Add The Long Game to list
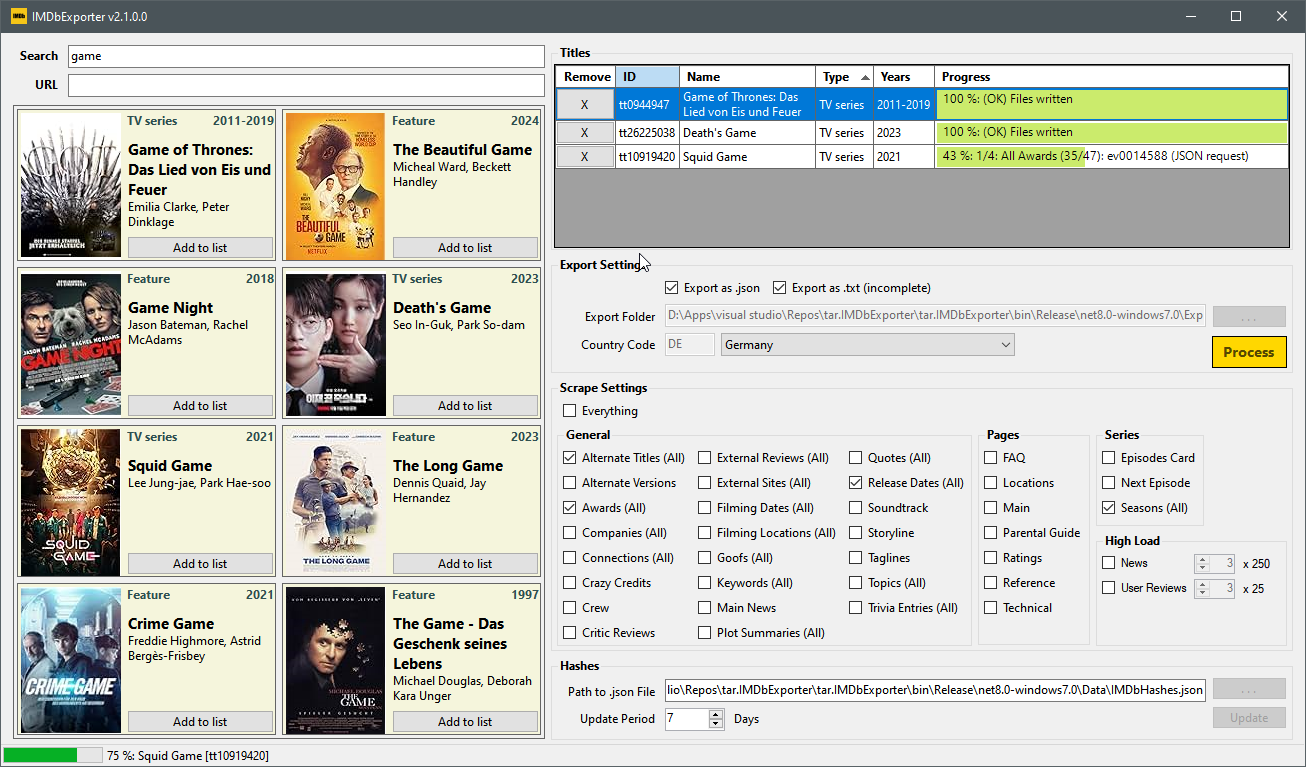This screenshot has width=1306, height=767. tap(465, 564)
